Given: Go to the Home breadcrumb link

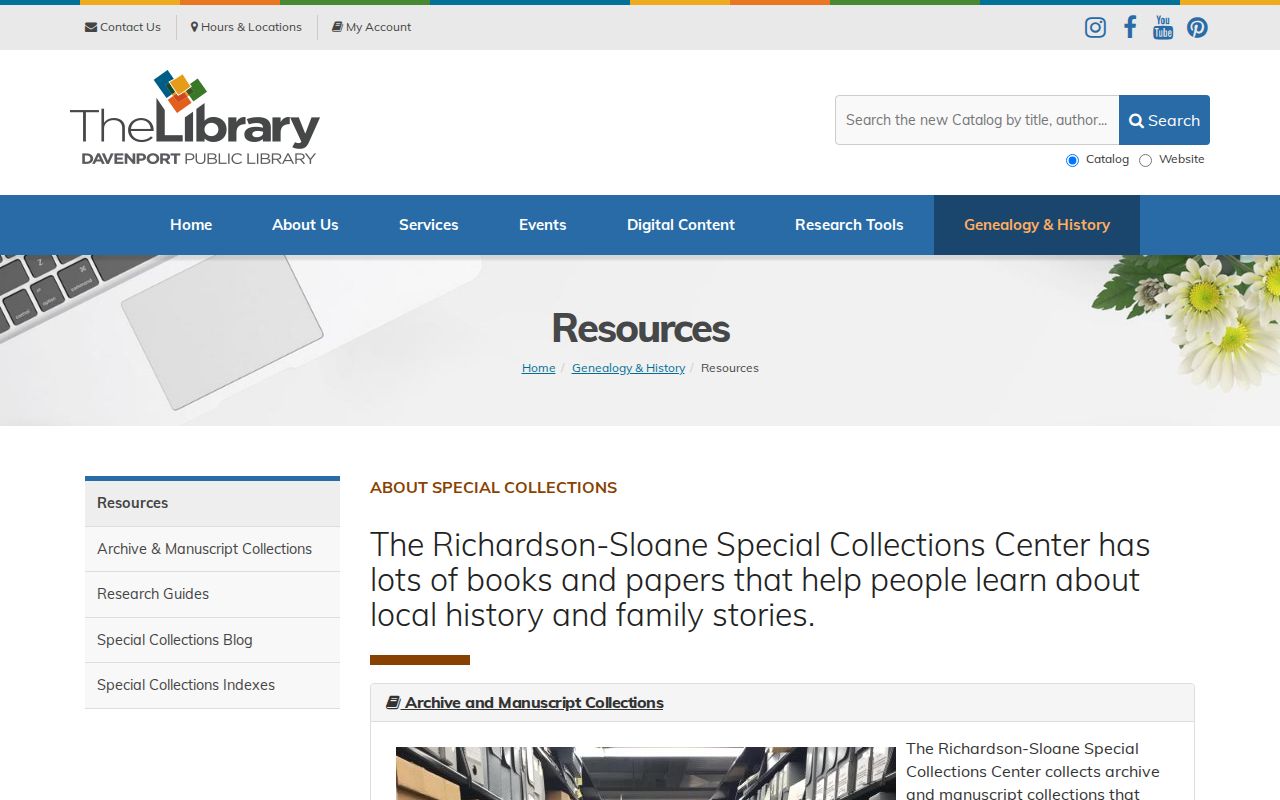Looking at the screenshot, I should 538,368.
